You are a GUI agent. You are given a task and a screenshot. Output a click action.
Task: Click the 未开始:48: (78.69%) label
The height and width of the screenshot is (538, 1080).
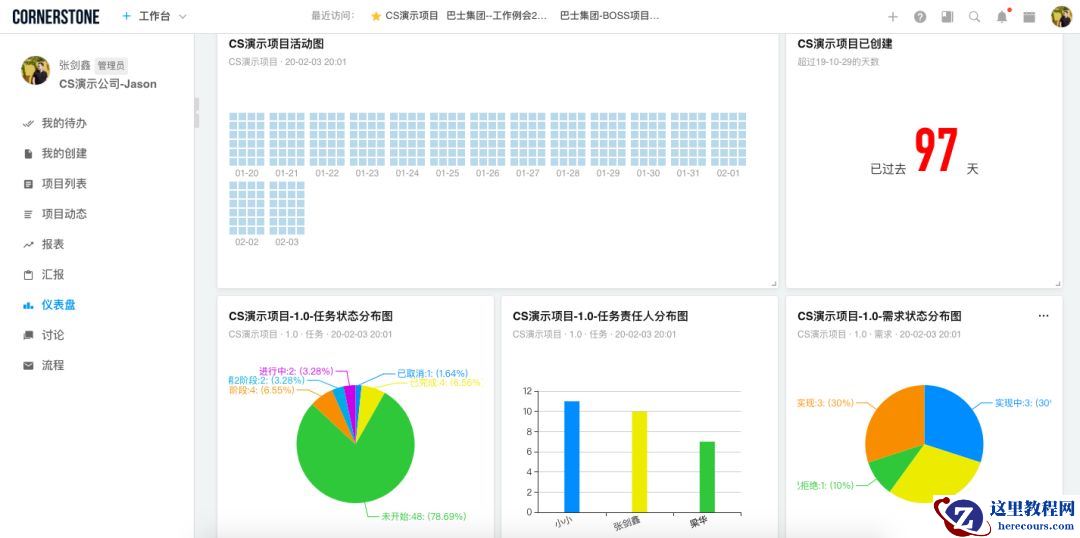[x=424, y=516]
